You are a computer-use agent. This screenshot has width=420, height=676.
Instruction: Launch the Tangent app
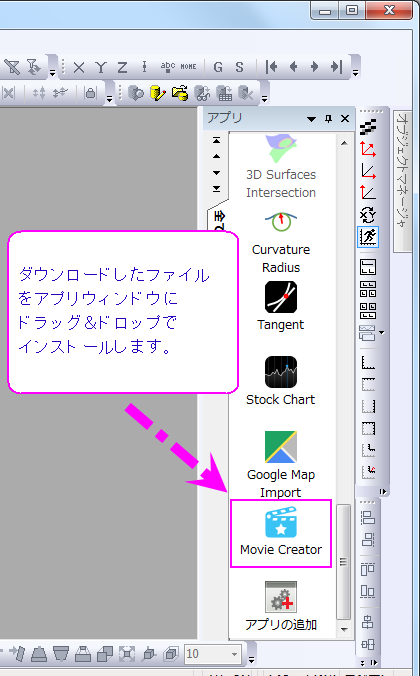tap(281, 306)
